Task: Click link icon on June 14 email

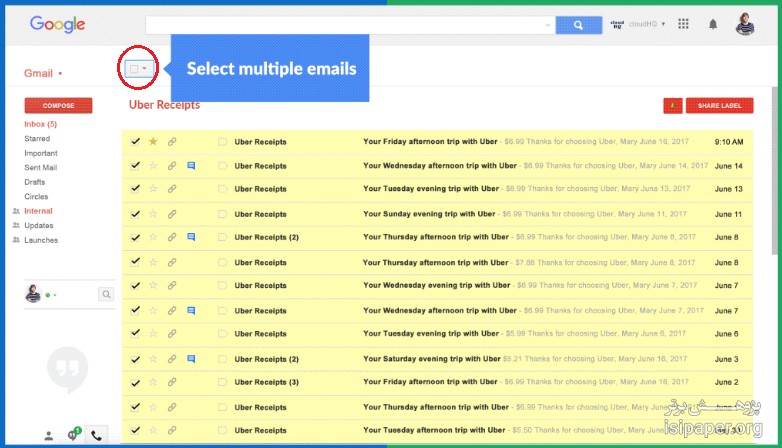Action: pos(172,166)
